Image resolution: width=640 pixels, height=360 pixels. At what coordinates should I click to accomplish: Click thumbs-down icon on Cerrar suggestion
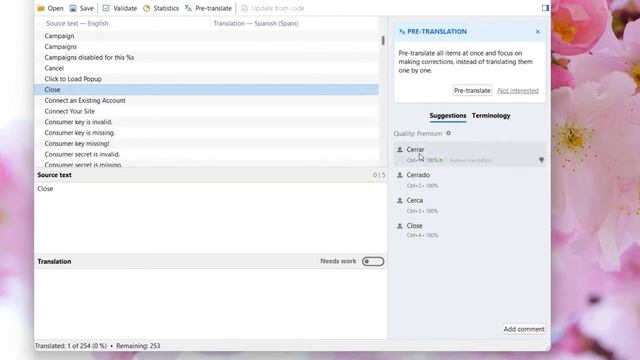click(541, 160)
